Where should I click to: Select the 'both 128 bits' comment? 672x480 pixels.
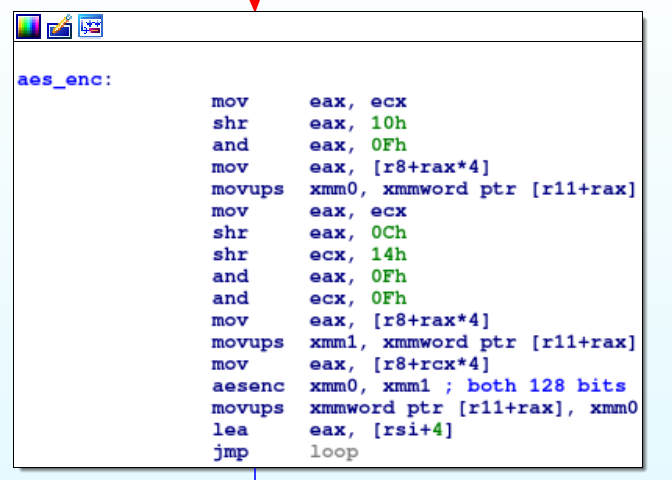click(546, 386)
